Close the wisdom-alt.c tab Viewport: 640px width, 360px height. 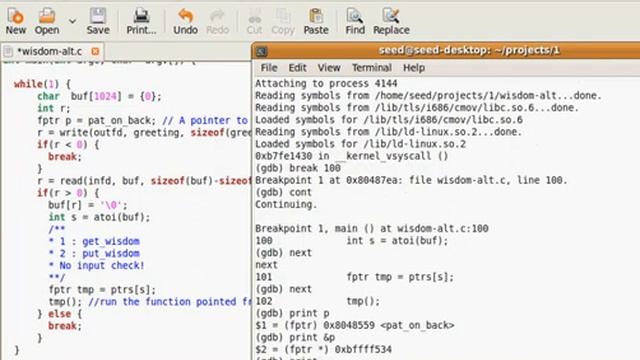[95, 51]
